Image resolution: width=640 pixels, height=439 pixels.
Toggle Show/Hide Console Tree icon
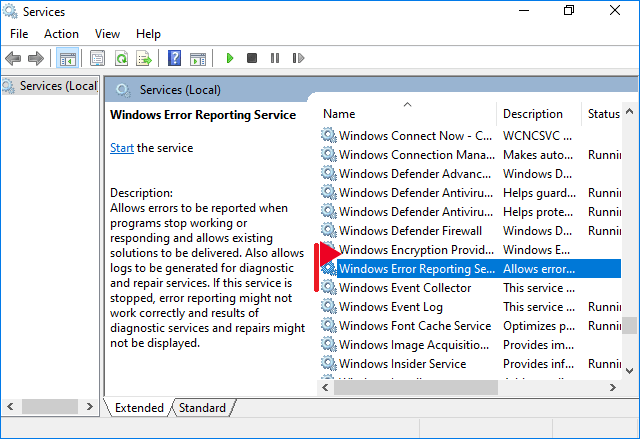(68, 58)
